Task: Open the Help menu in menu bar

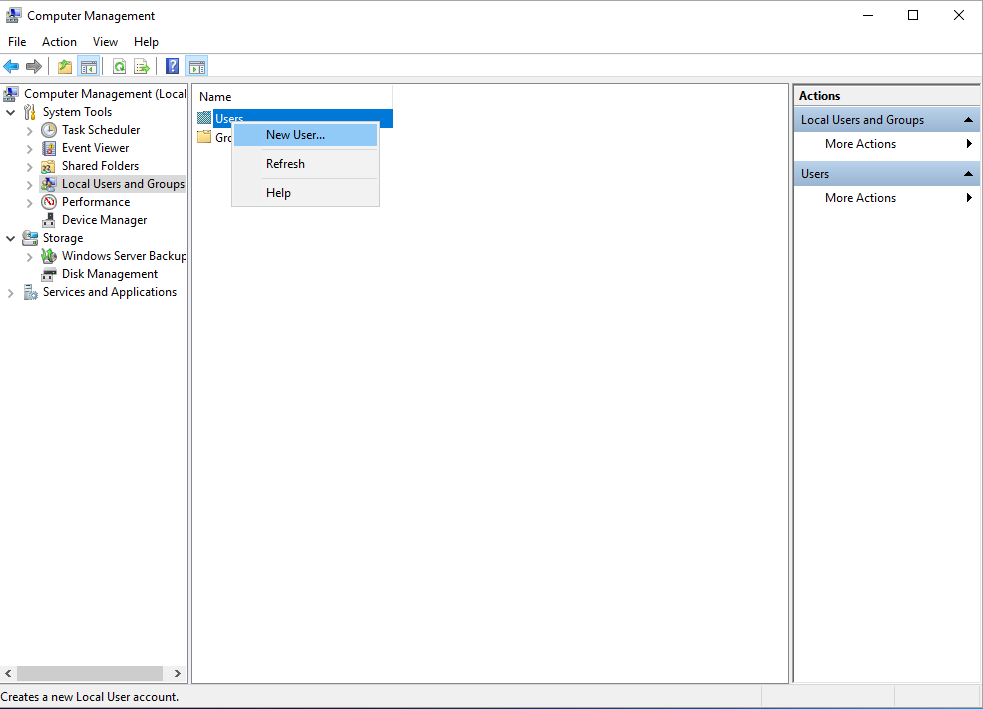Action: (x=146, y=41)
